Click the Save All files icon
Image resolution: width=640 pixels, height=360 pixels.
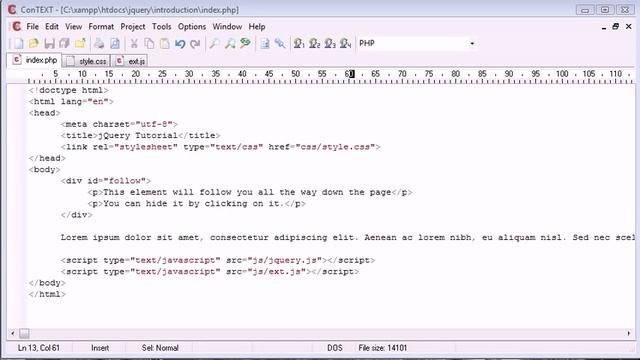click(x=64, y=43)
